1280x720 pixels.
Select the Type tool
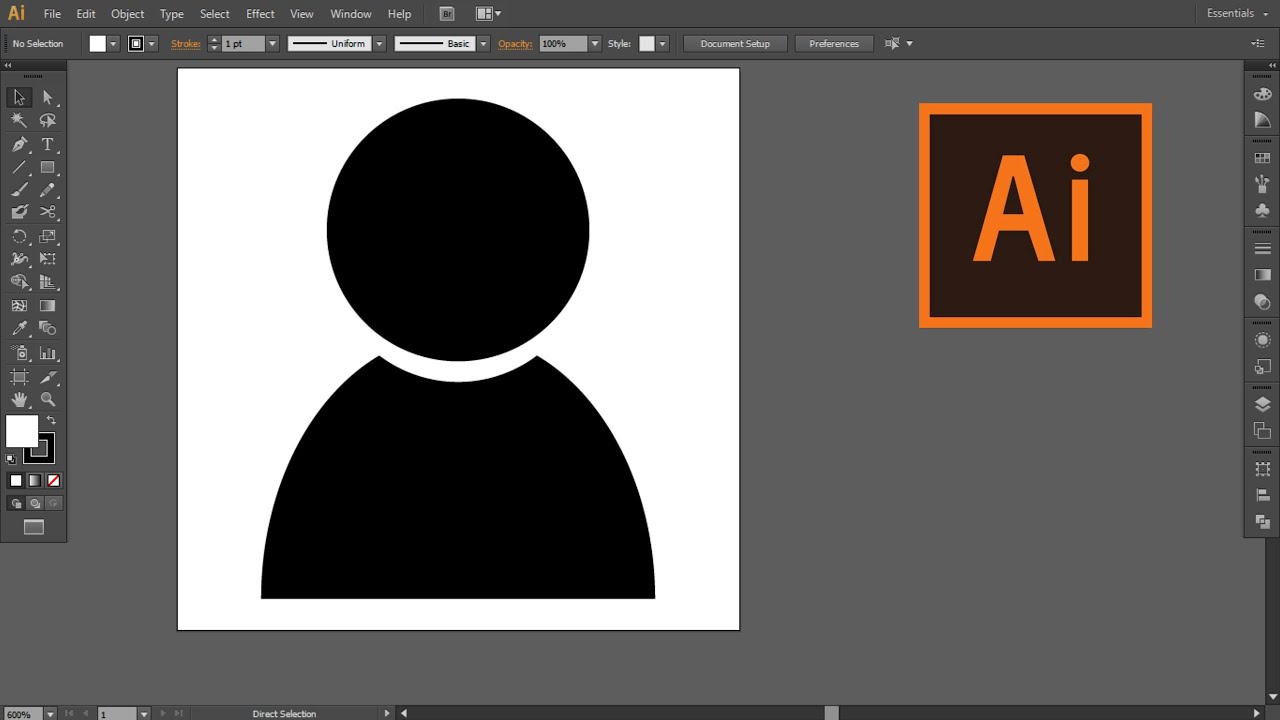[x=47, y=144]
